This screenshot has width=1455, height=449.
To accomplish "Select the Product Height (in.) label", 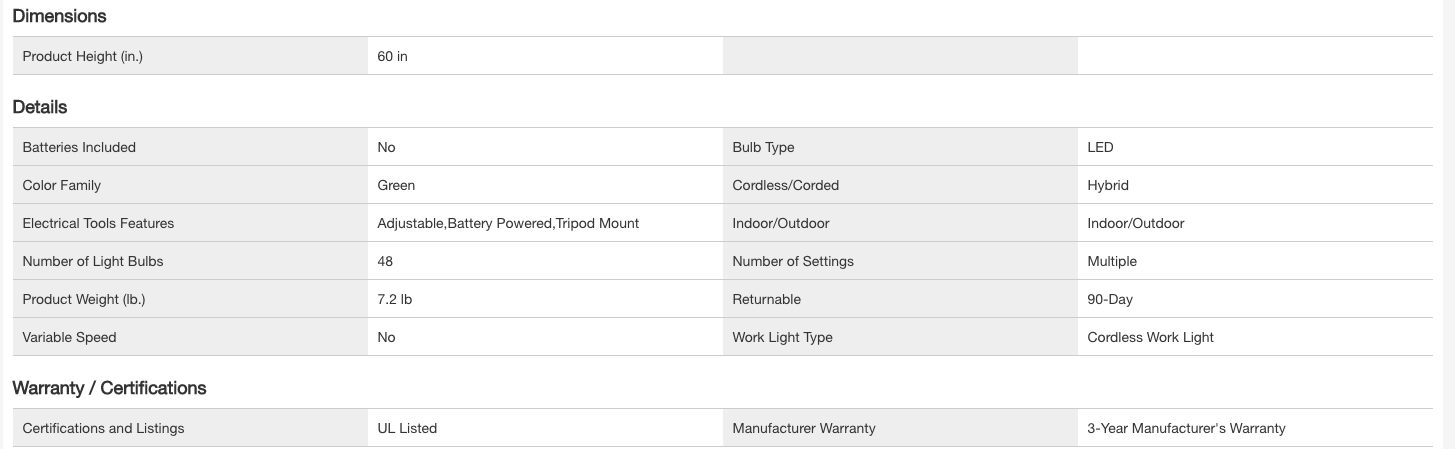I will click(x=83, y=56).
